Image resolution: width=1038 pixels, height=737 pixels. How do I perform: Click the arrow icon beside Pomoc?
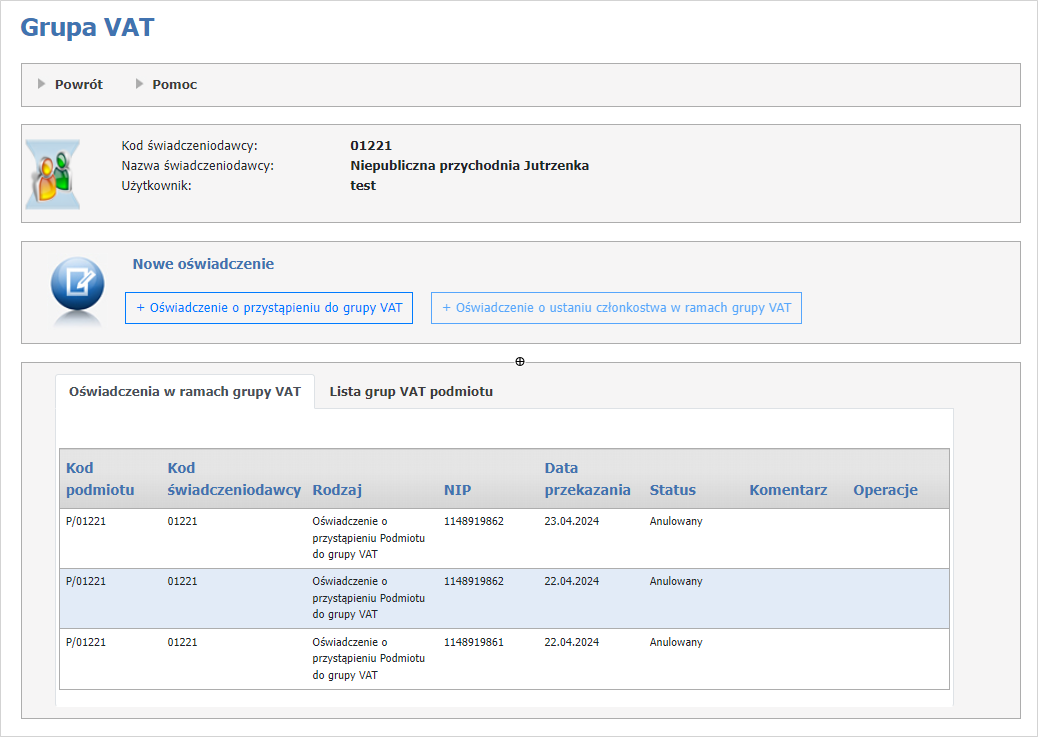click(140, 84)
